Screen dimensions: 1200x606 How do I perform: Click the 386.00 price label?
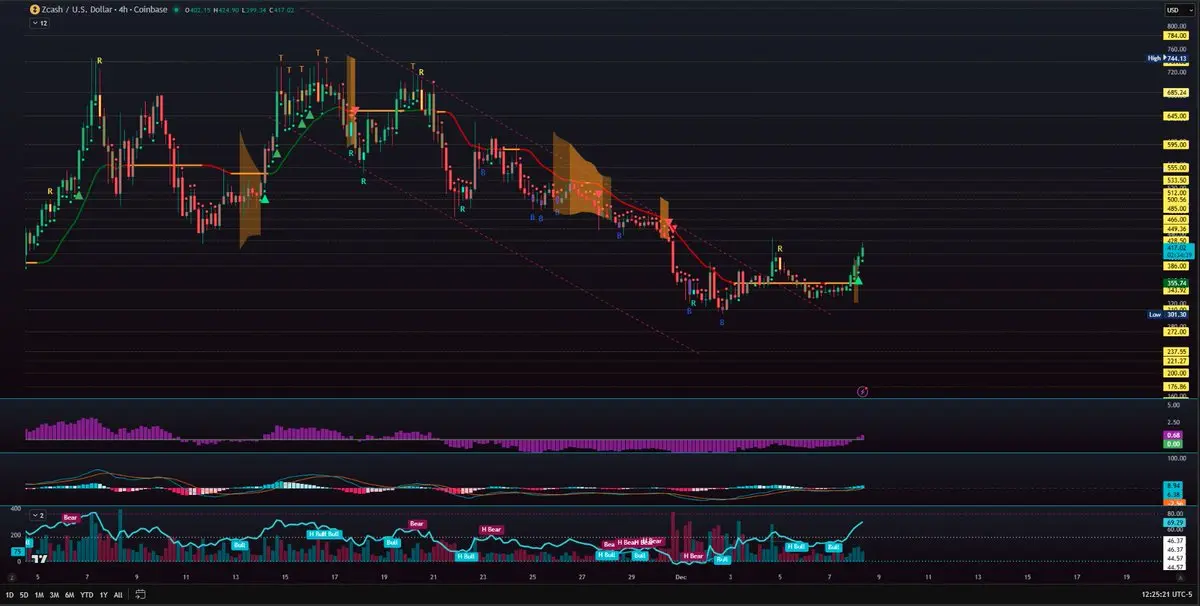click(x=1175, y=266)
